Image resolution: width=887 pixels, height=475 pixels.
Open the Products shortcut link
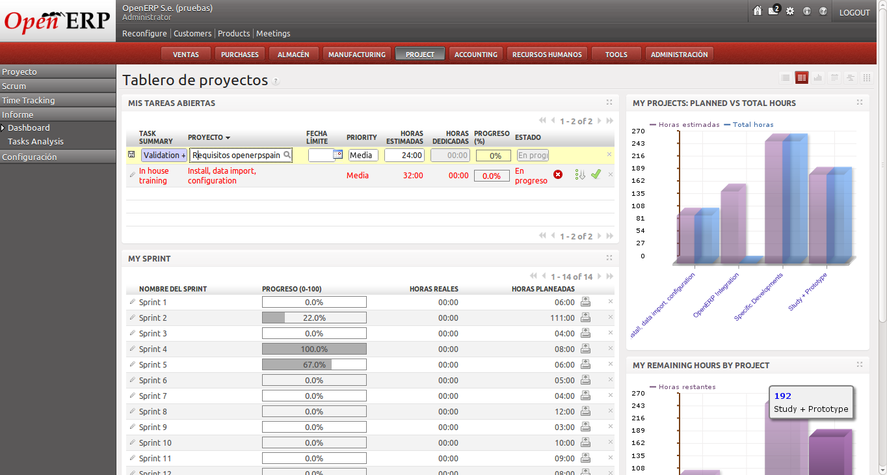click(x=234, y=33)
